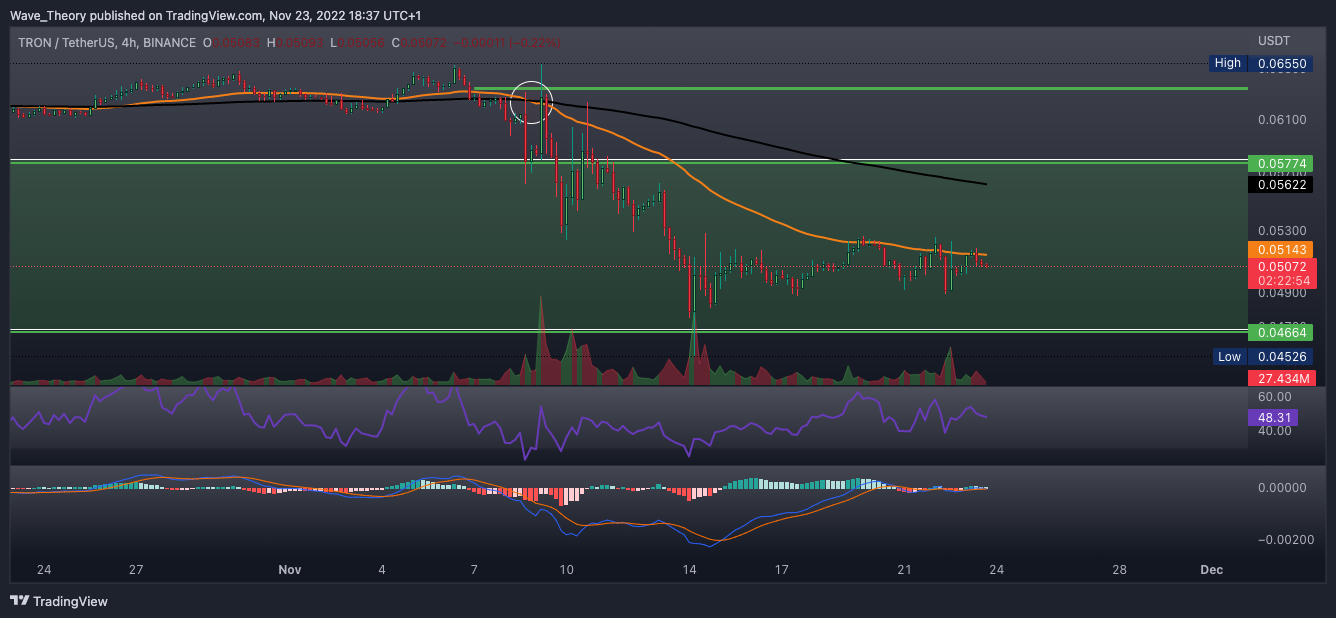Click the white circle annotation on the chart

pos(531,102)
